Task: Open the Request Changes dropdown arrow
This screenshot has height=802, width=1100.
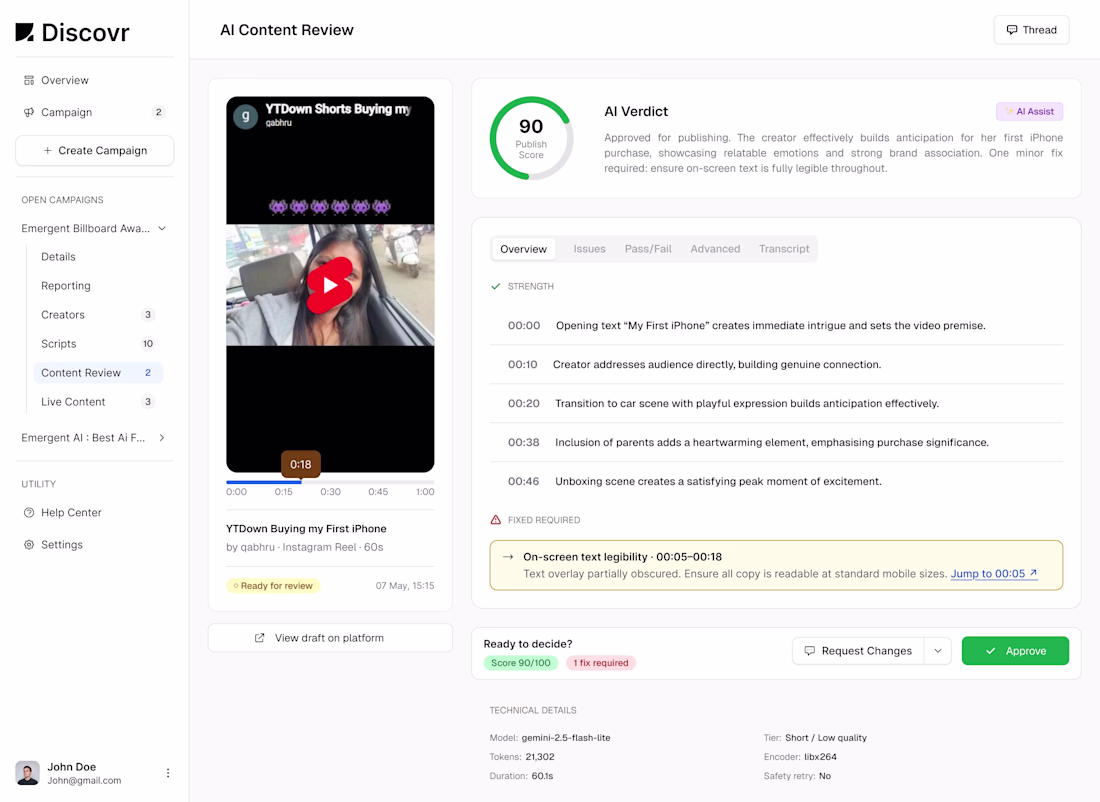Action: click(x=938, y=651)
